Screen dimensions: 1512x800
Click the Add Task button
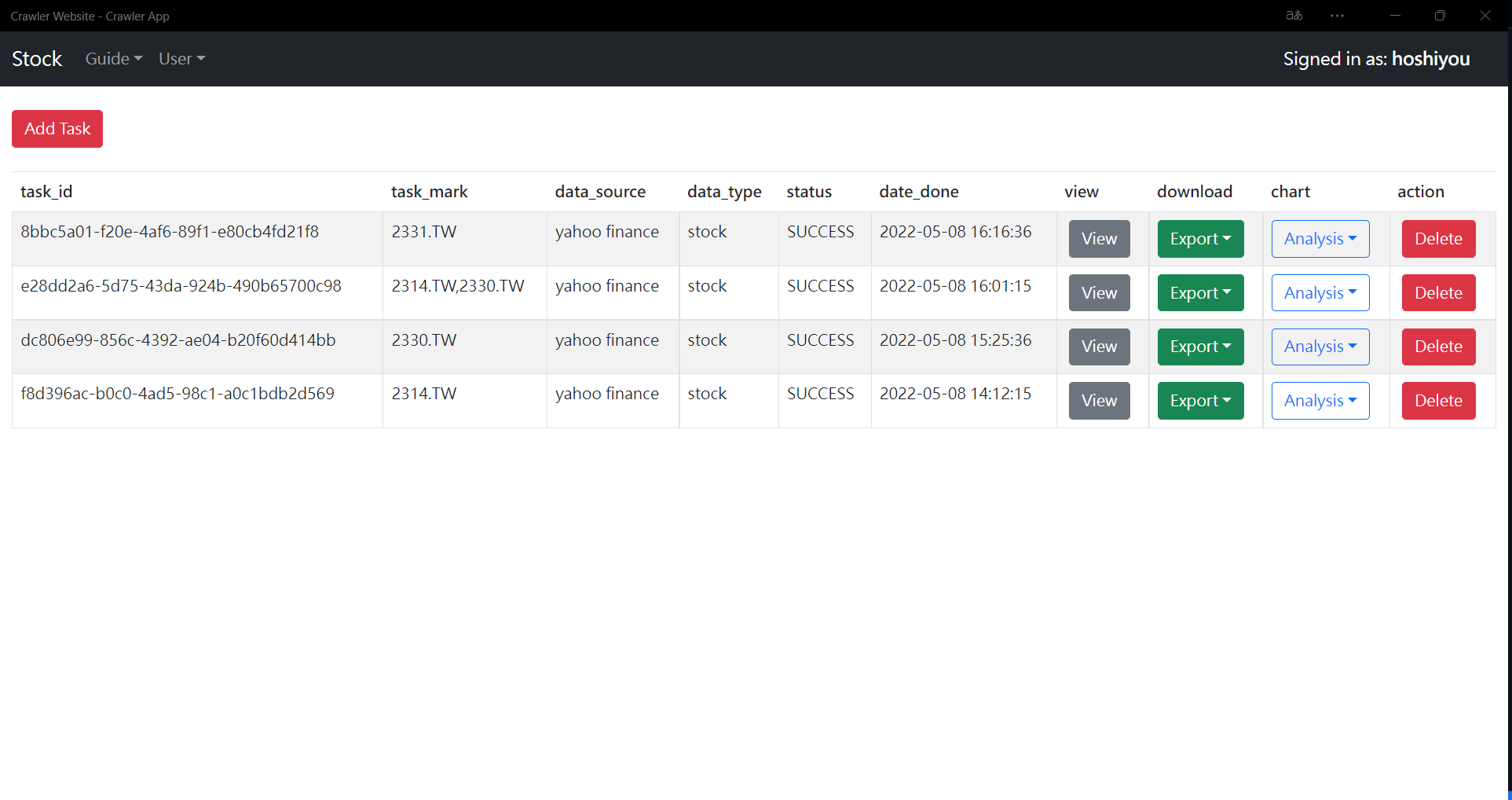tap(57, 128)
